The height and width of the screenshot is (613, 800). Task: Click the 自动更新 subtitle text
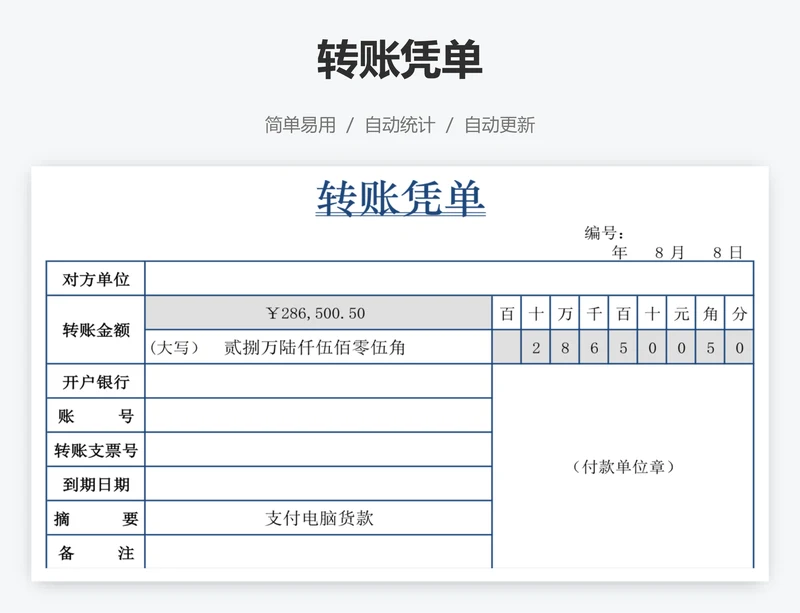click(499, 125)
